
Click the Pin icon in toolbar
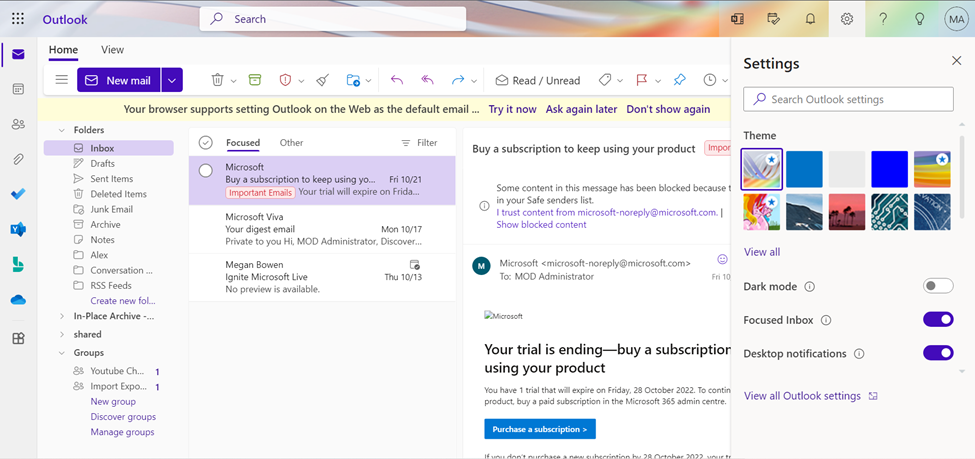(680, 80)
